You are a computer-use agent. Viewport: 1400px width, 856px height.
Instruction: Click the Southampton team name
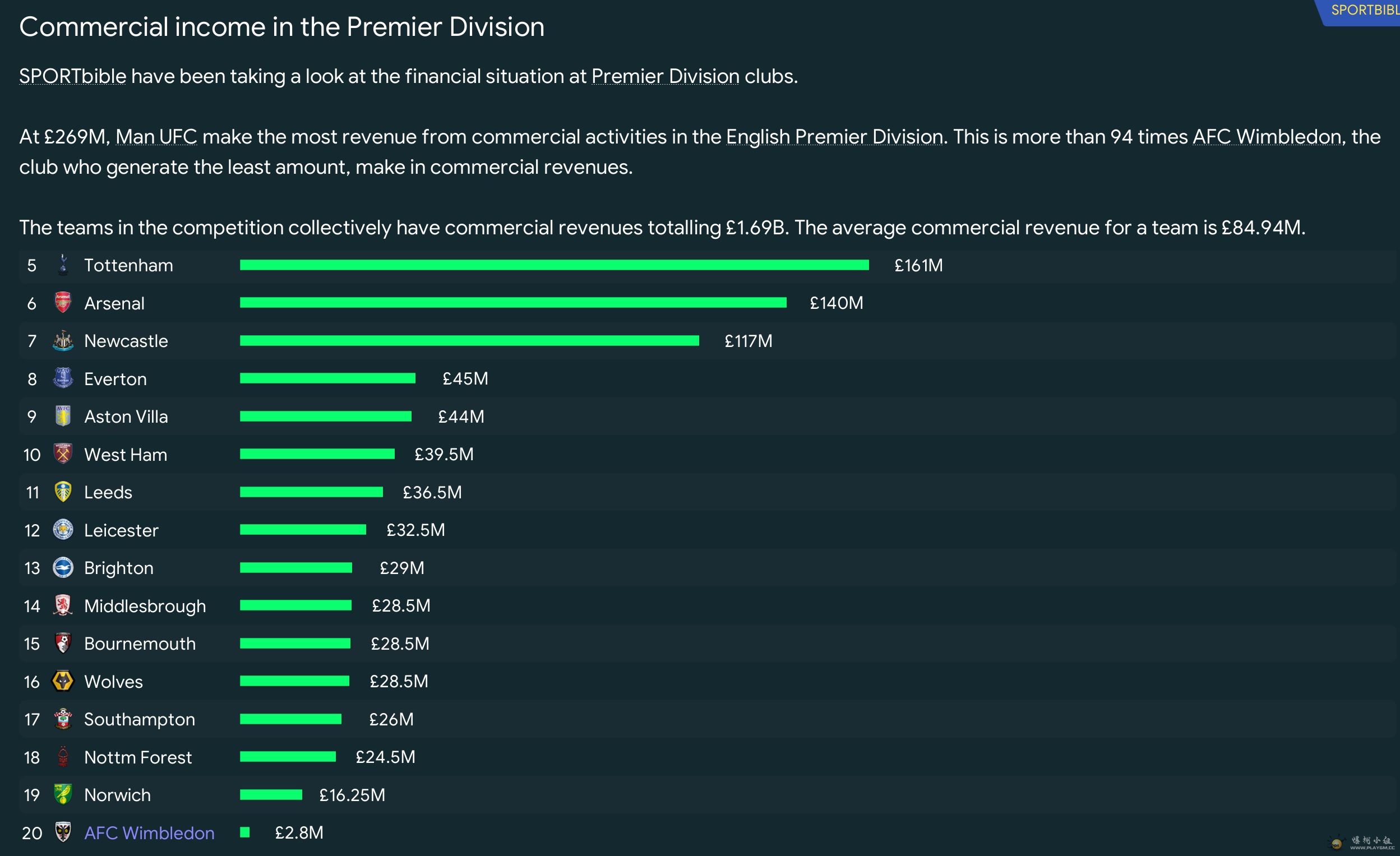click(x=139, y=719)
